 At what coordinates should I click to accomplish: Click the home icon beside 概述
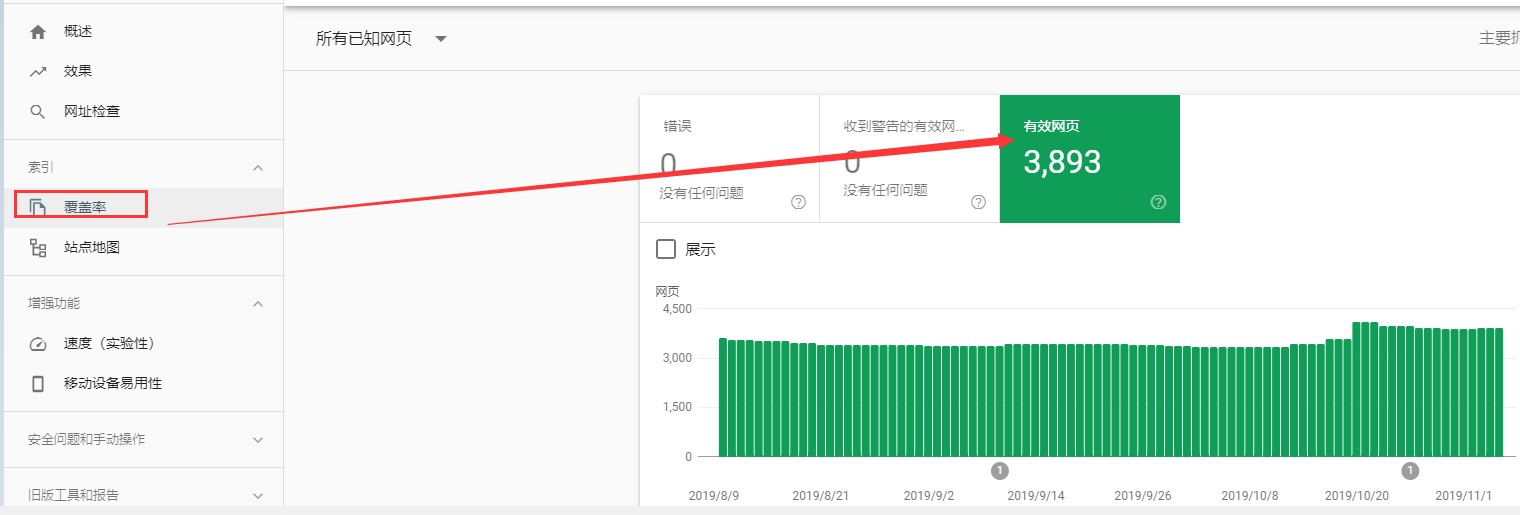[38, 32]
